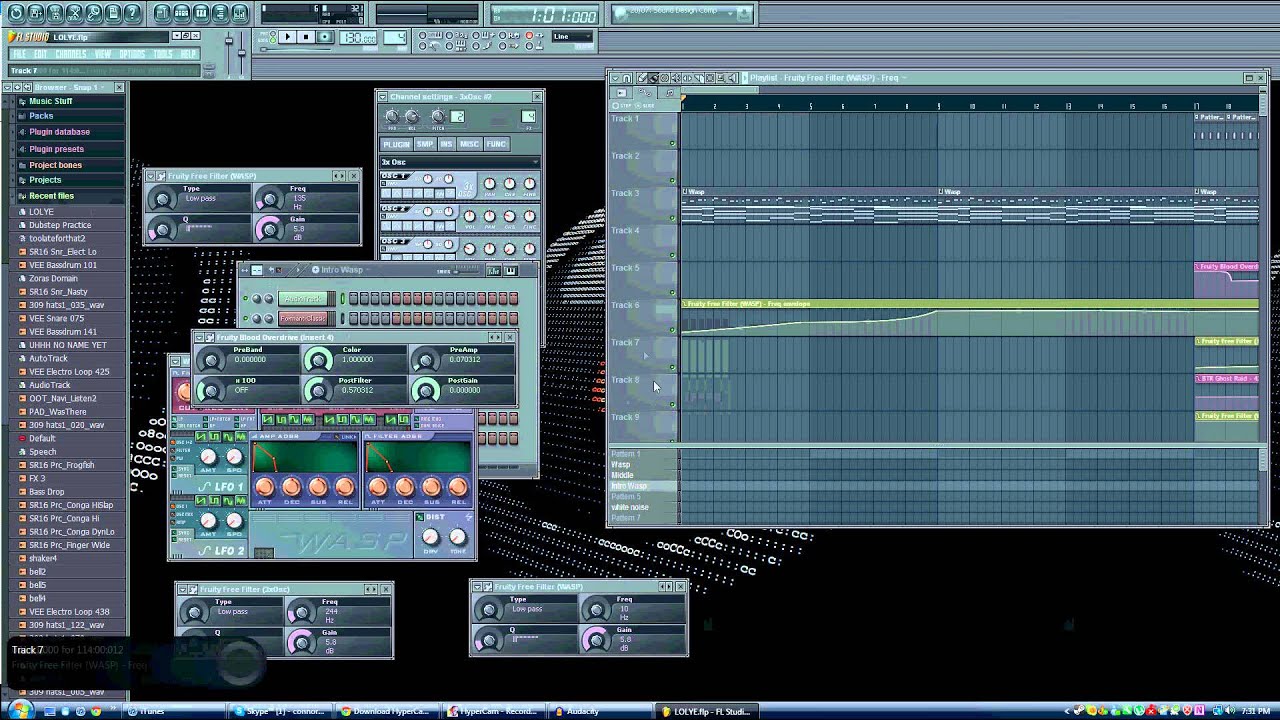Toggle the x 100 knob in Fruity Blood Overdrive

coord(211,390)
